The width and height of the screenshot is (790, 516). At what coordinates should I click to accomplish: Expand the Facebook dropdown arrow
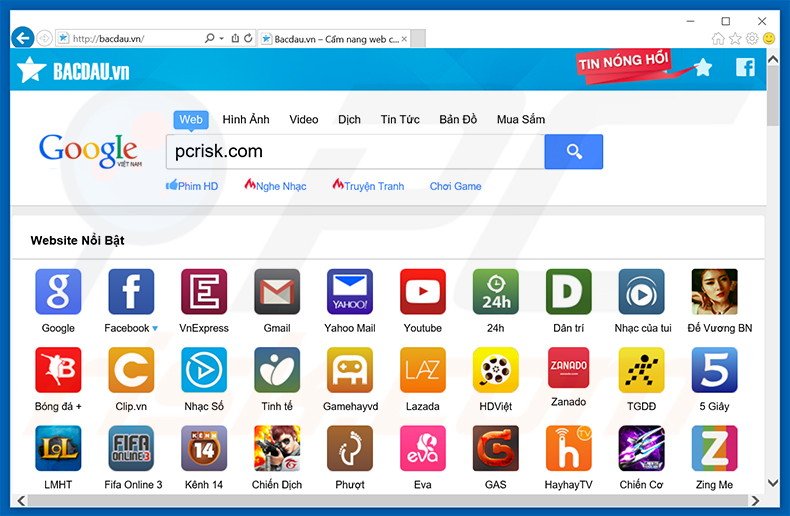point(155,329)
